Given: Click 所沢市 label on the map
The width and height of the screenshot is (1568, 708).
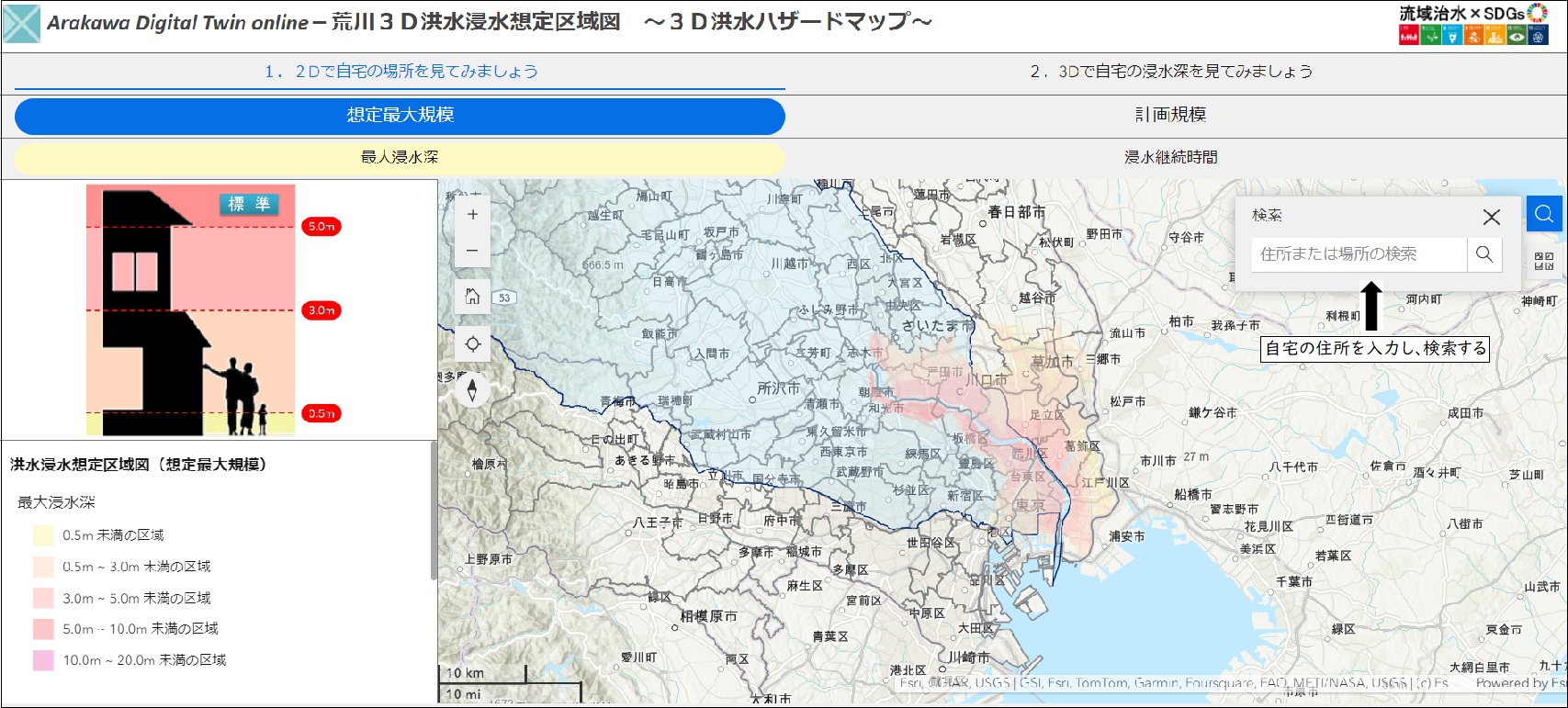Looking at the screenshot, I should (778, 388).
